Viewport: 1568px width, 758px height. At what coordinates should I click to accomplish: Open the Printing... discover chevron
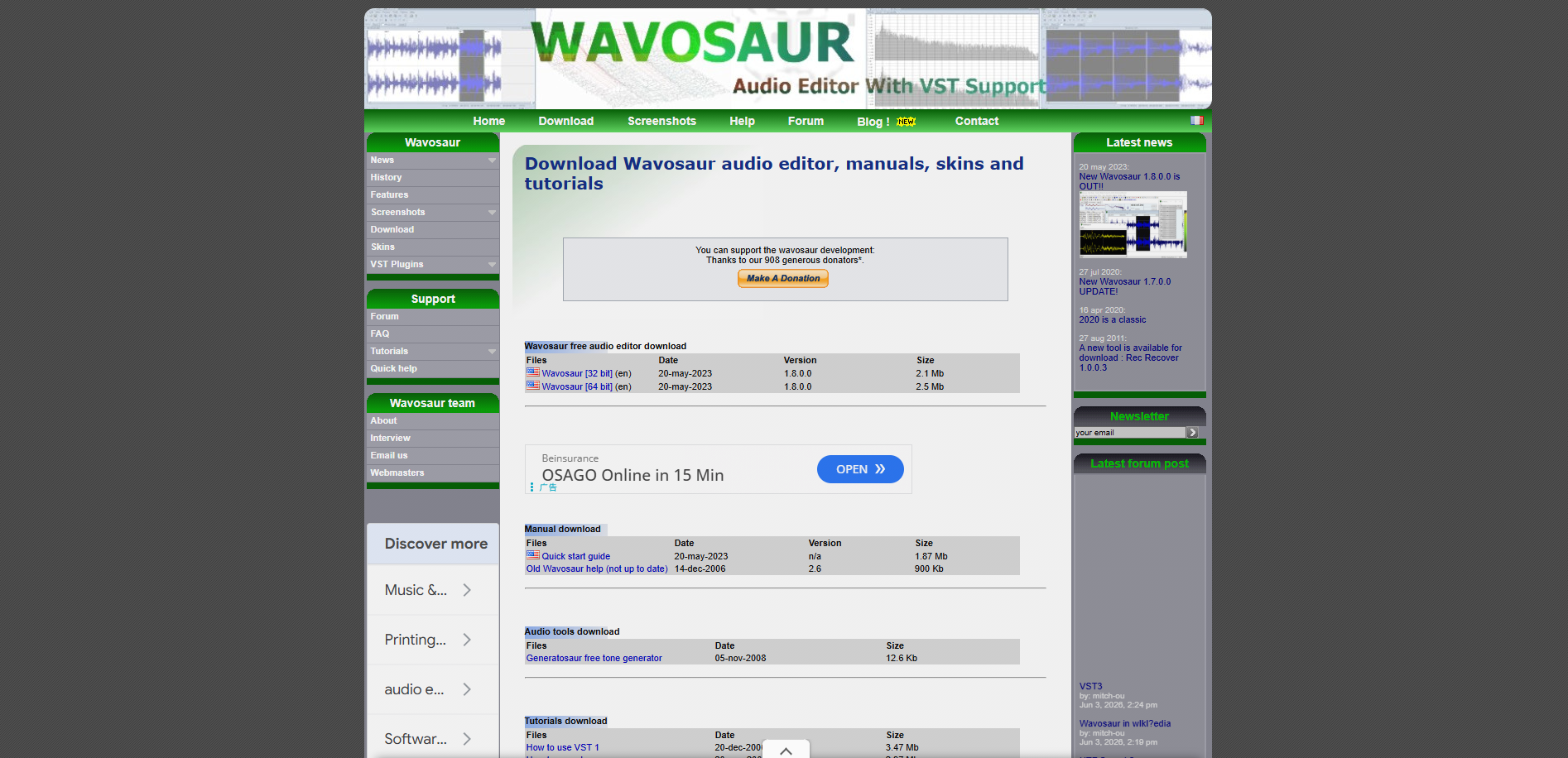point(467,640)
